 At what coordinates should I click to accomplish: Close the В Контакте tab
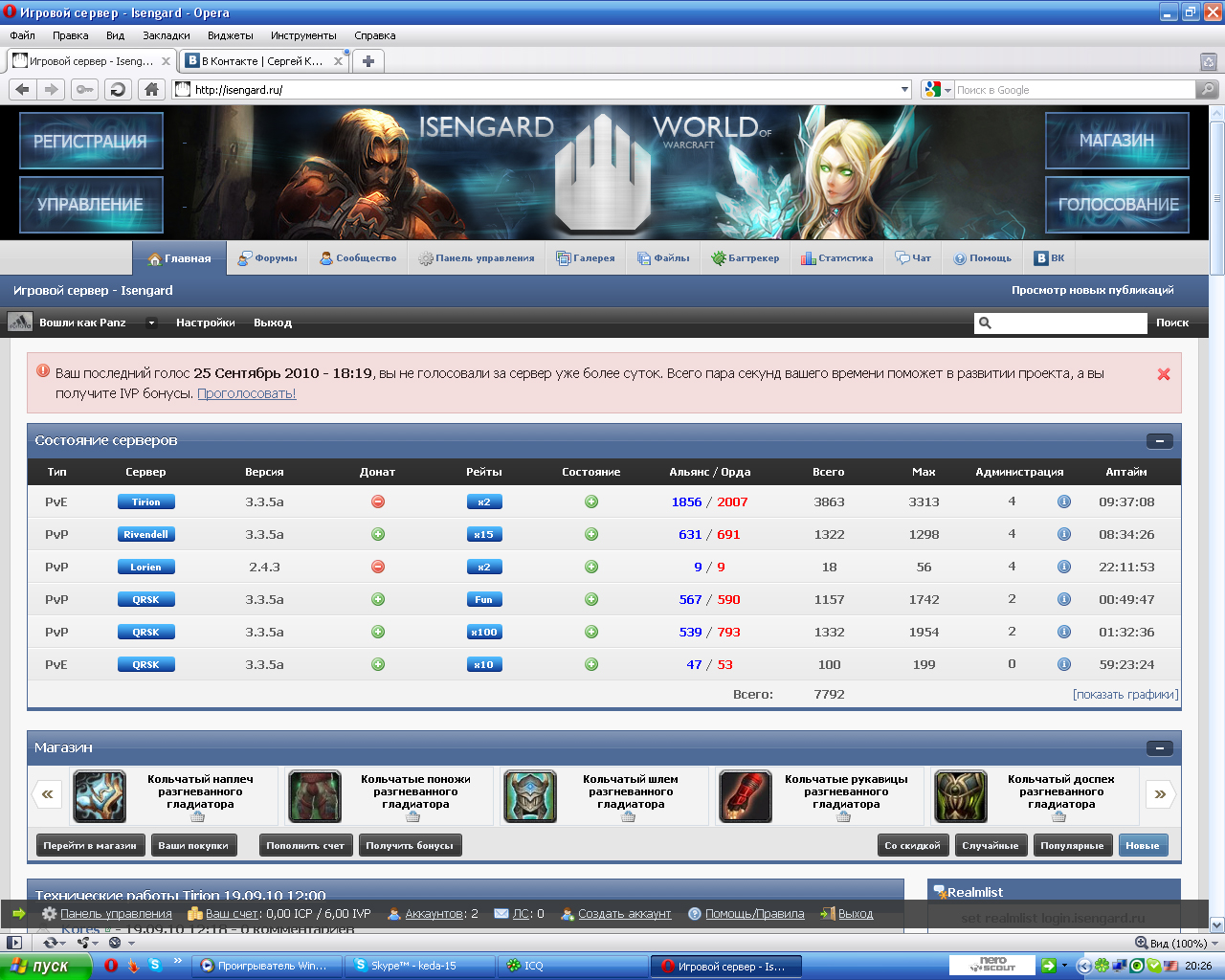coord(338,61)
